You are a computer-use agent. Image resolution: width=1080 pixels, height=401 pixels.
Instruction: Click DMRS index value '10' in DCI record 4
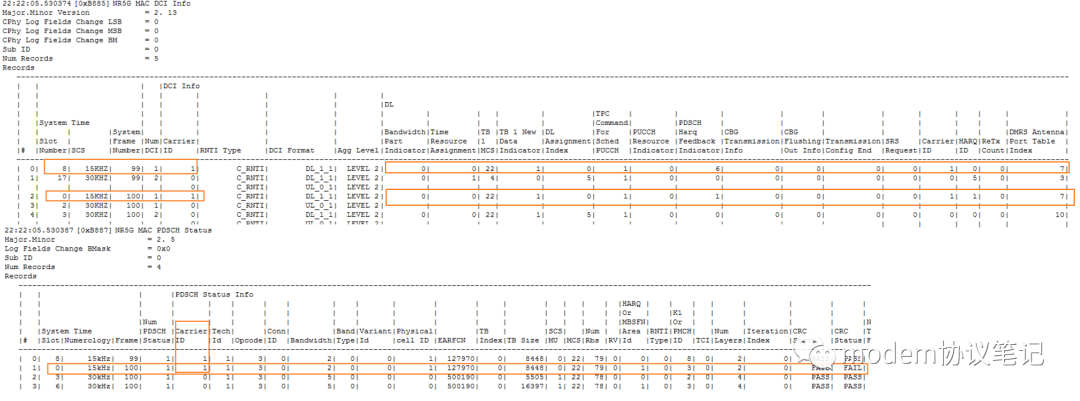tap(1060, 214)
